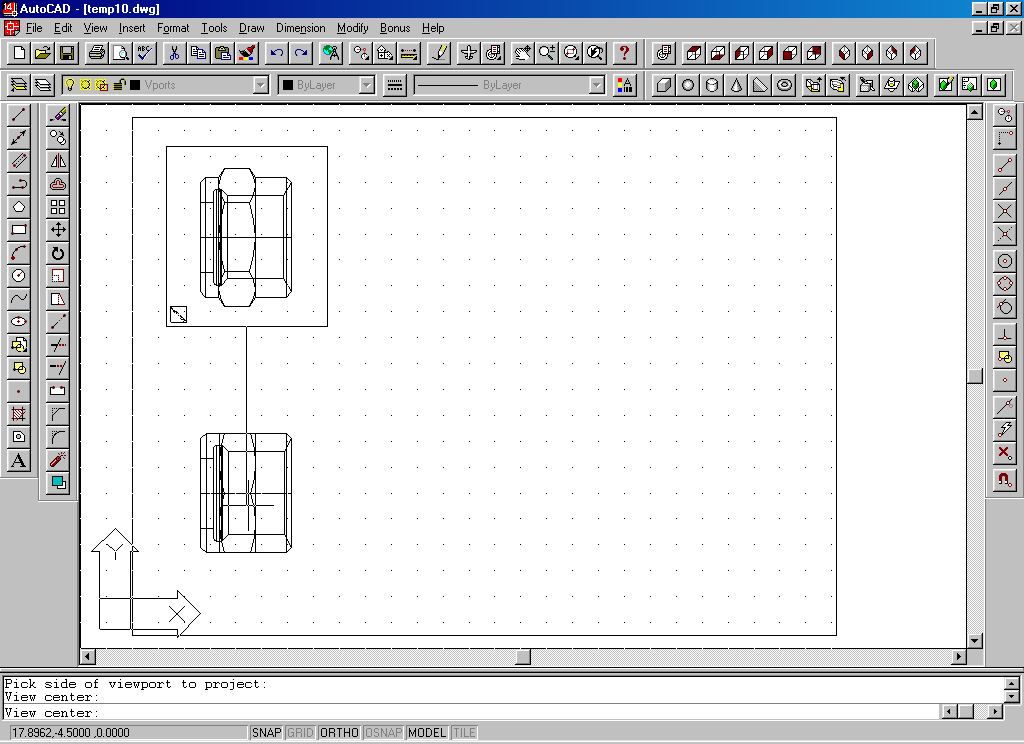This screenshot has height=744, width=1024.
Task: Open the Draw menu
Action: [x=251, y=28]
